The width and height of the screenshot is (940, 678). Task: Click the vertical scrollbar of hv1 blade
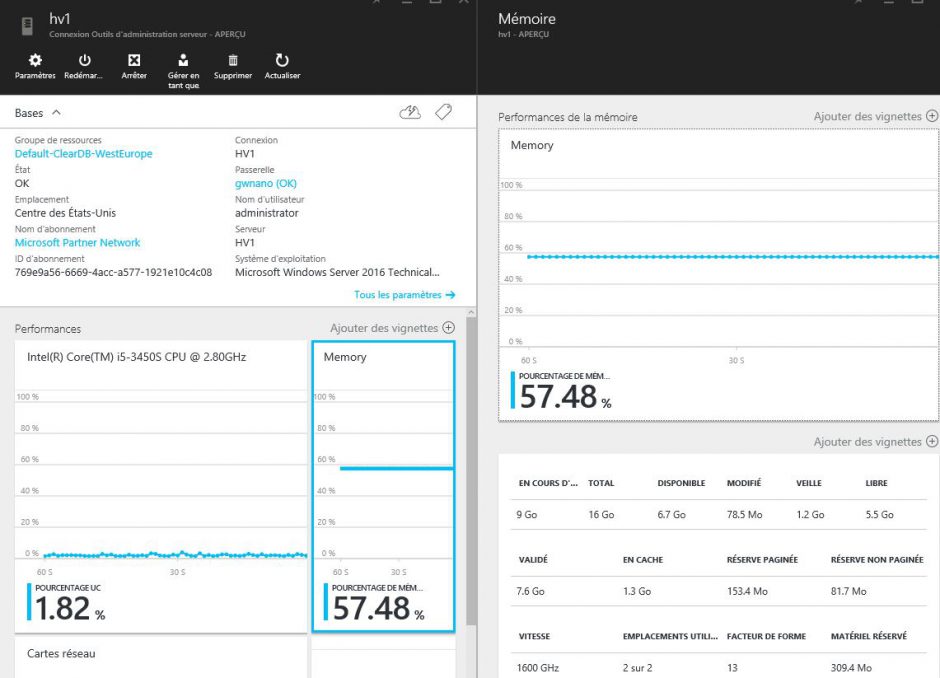(x=471, y=450)
